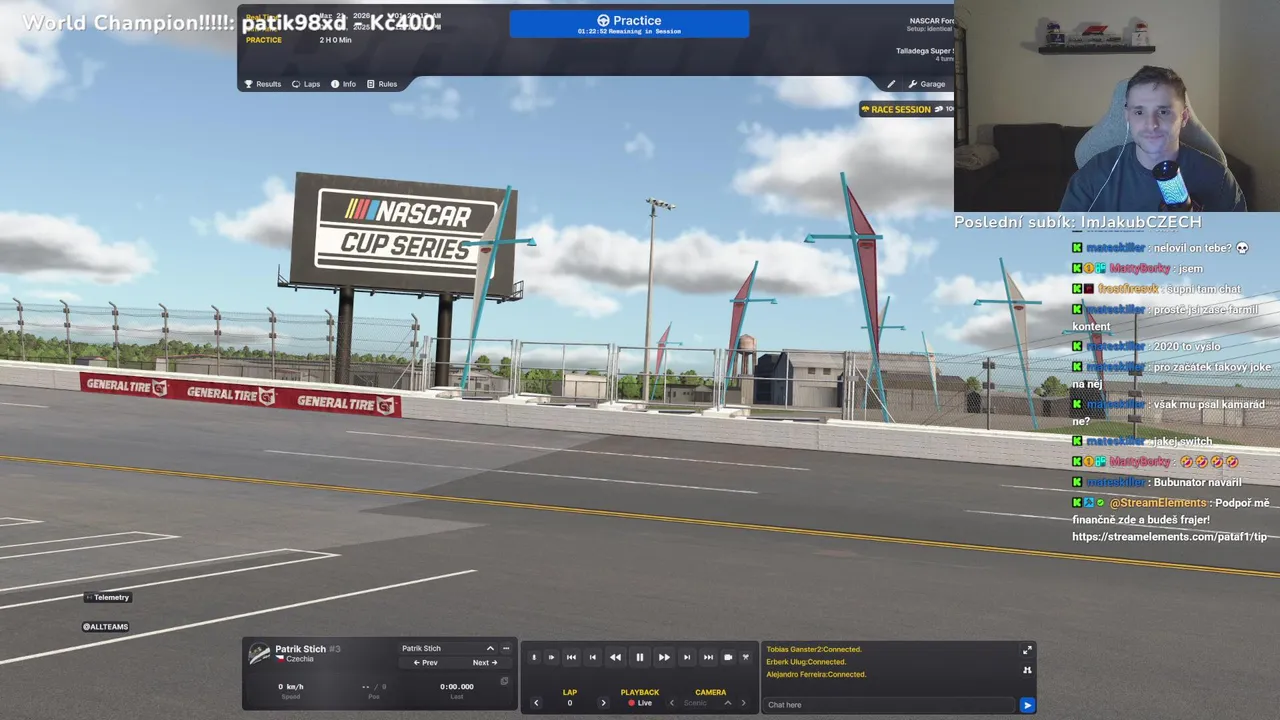This screenshot has width=1280, height=720.
Task: Click 'Erberk Ulug:Connected.' message
Action: click(806, 662)
